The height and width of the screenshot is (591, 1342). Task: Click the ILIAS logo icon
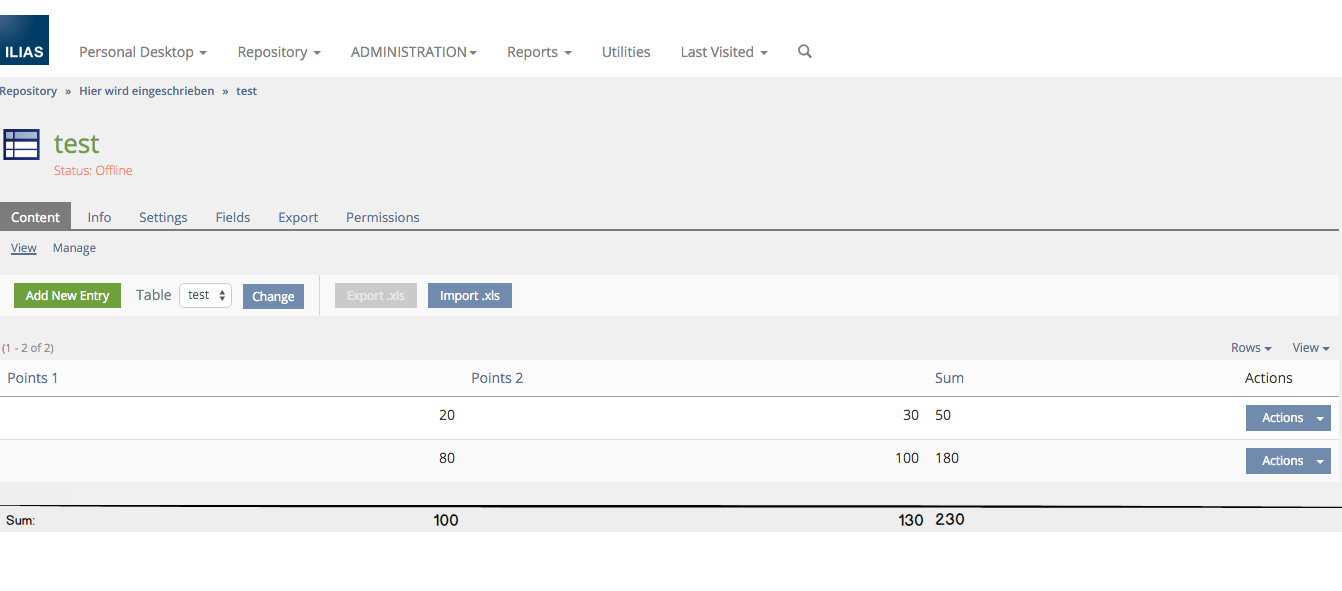coord(24,41)
